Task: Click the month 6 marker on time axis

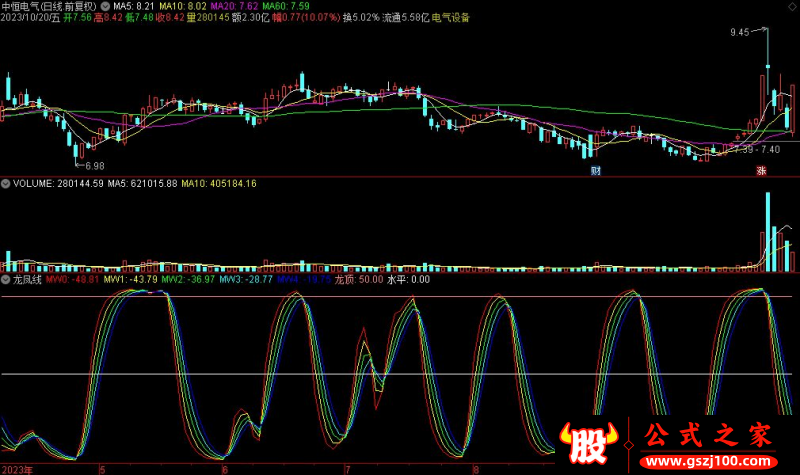Action: coord(225,470)
